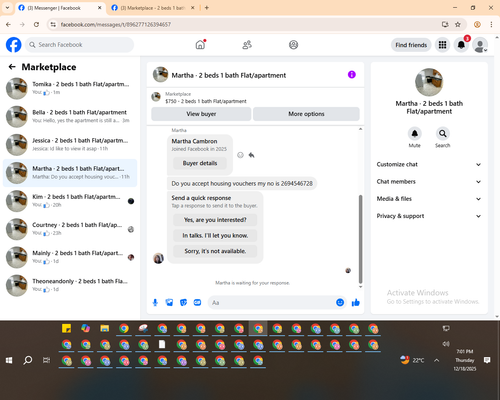The height and width of the screenshot is (400, 500).
Task: Go back using the Marketplace back arrow
Action: tap(12, 67)
